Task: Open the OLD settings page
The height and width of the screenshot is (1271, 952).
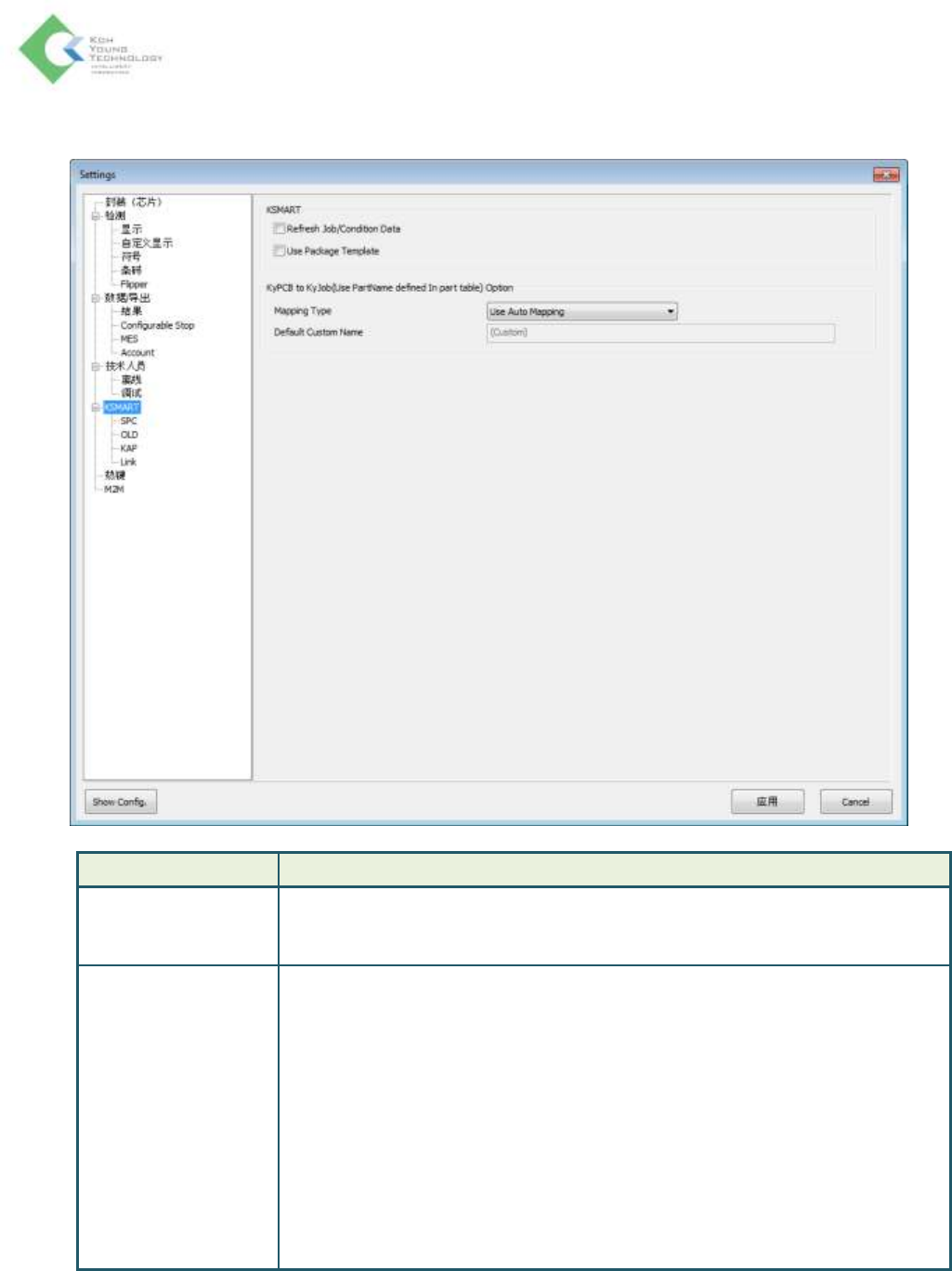Action: click(x=129, y=435)
